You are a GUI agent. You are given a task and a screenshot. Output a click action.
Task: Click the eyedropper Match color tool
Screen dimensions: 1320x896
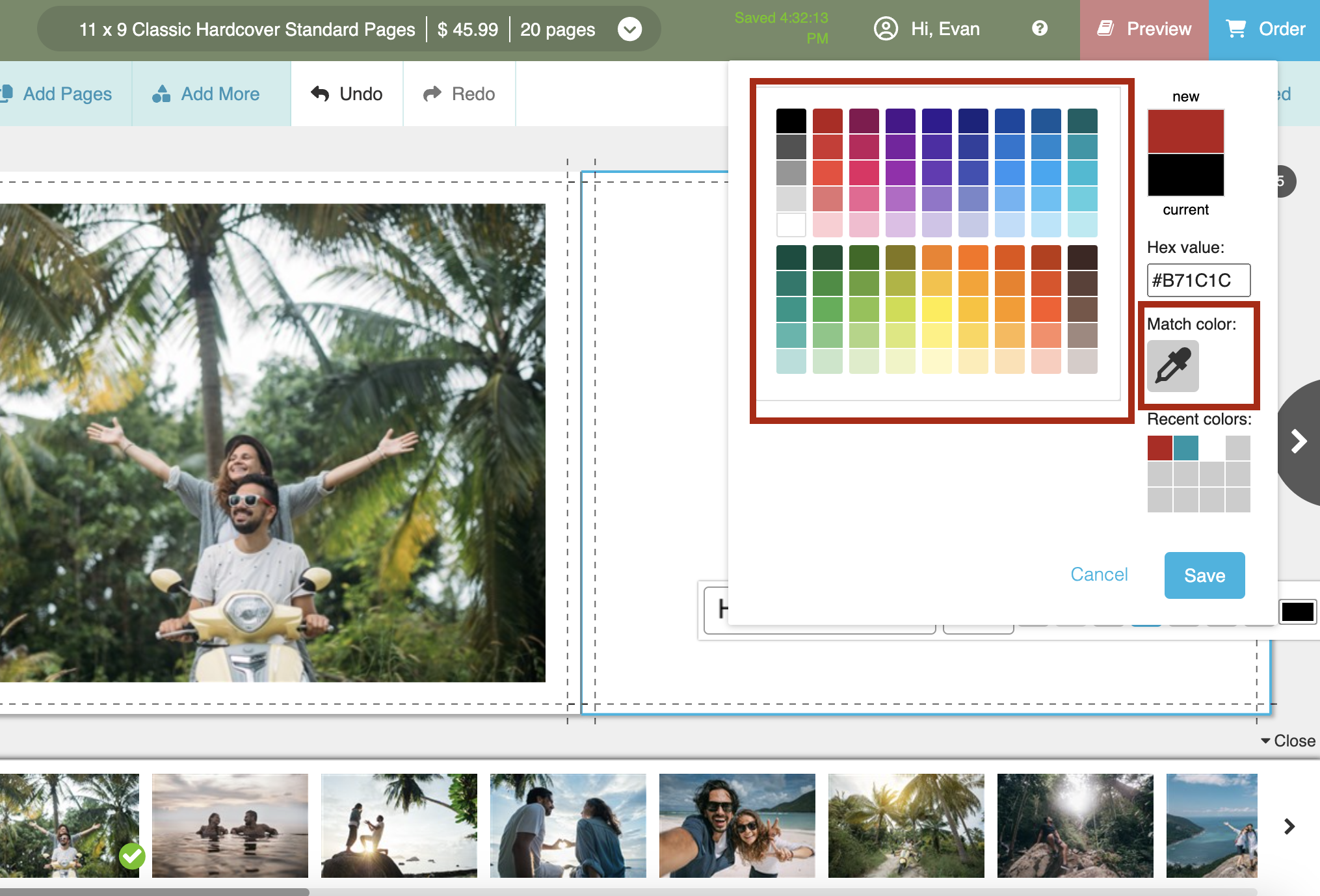(1172, 366)
